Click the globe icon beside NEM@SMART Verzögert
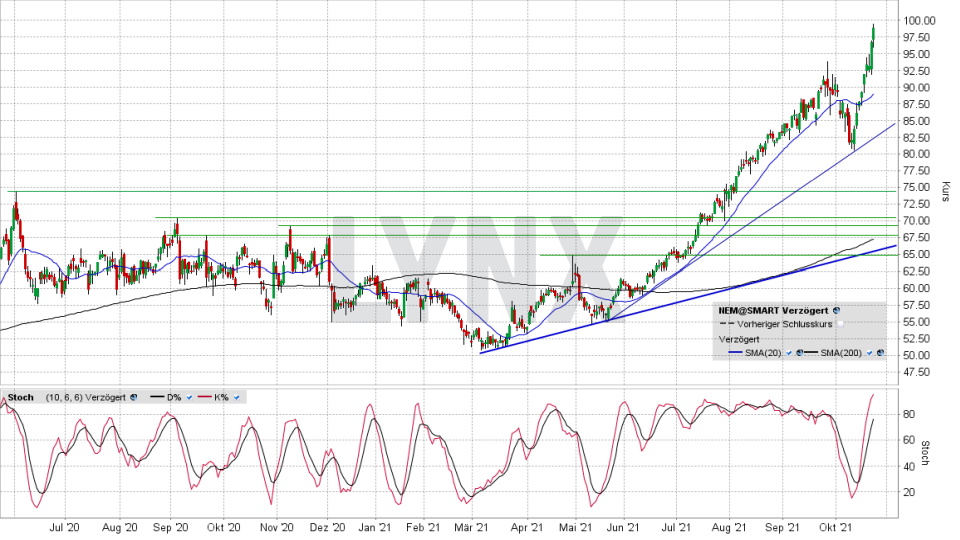 click(836, 311)
